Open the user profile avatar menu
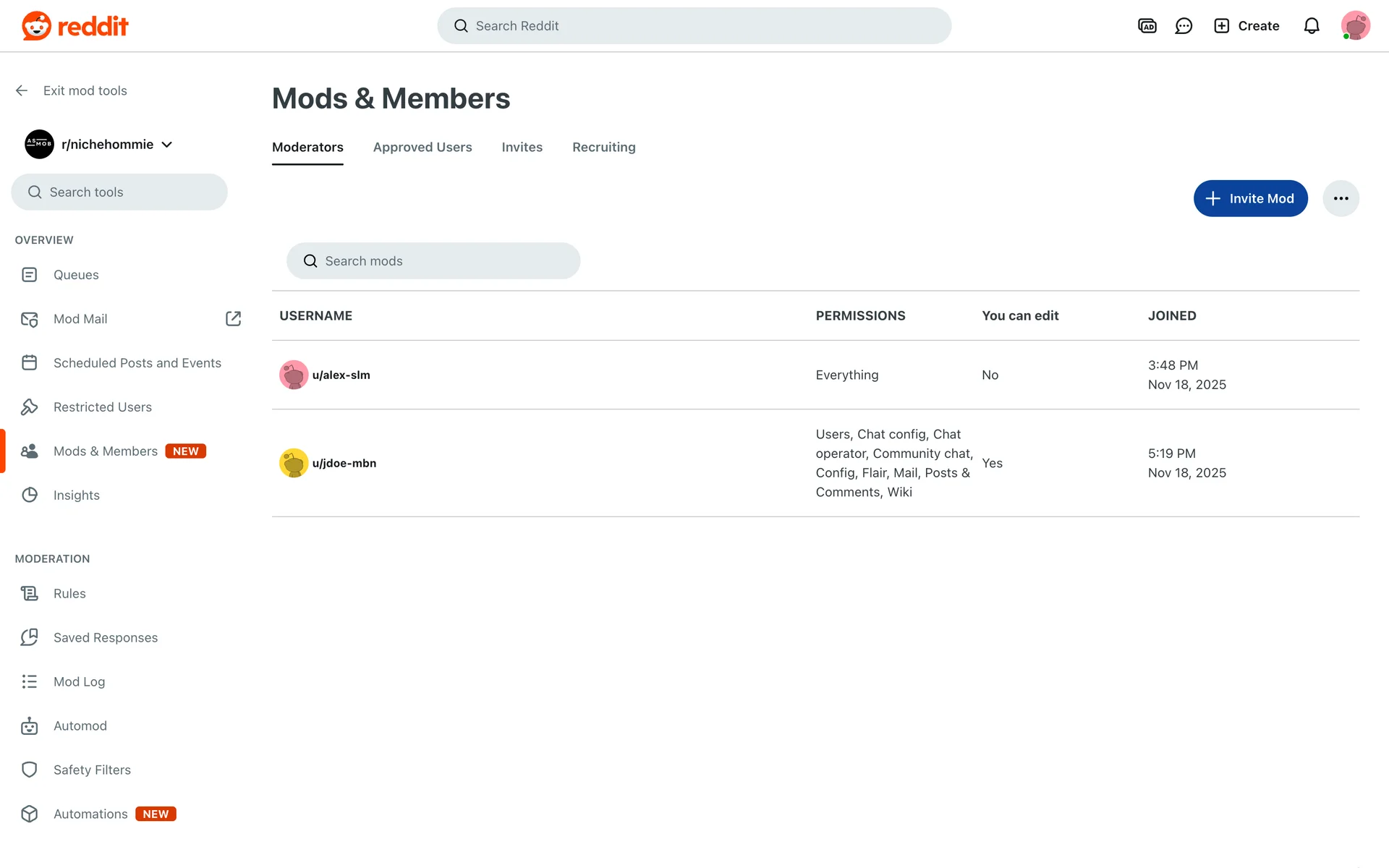Image resolution: width=1389 pixels, height=868 pixels. click(x=1355, y=26)
